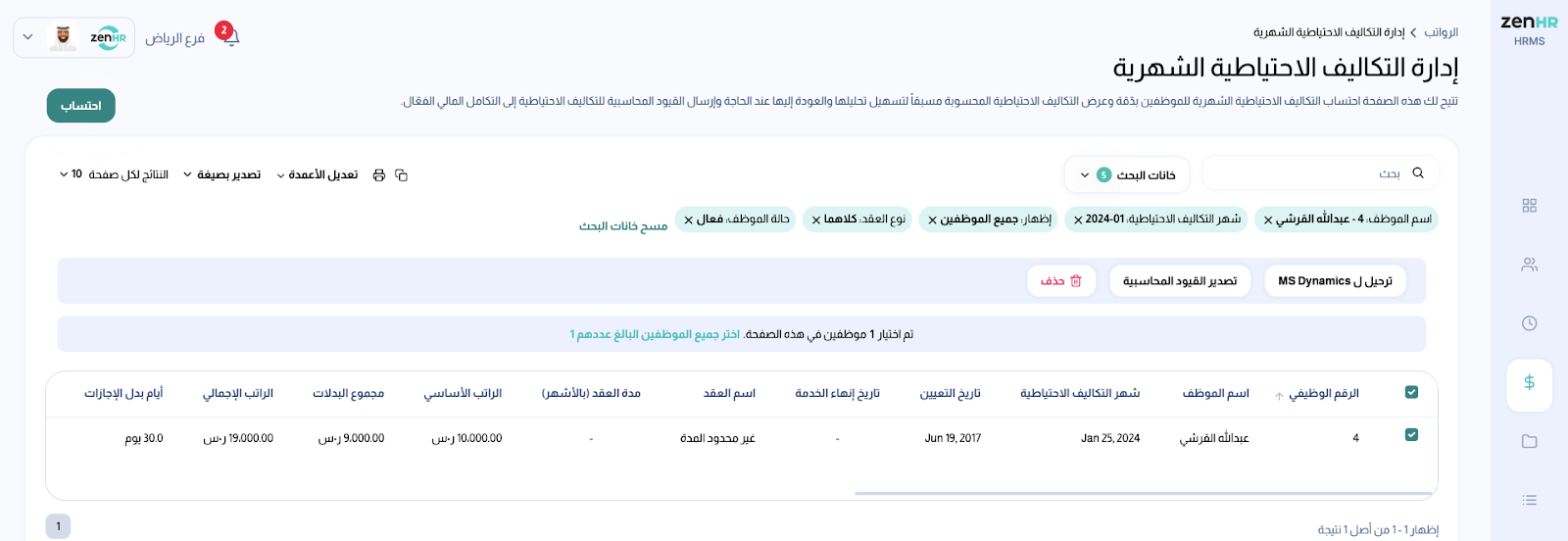Click page 1 pagination button
This screenshot has height=541, width=1568.
pos(58,526)
